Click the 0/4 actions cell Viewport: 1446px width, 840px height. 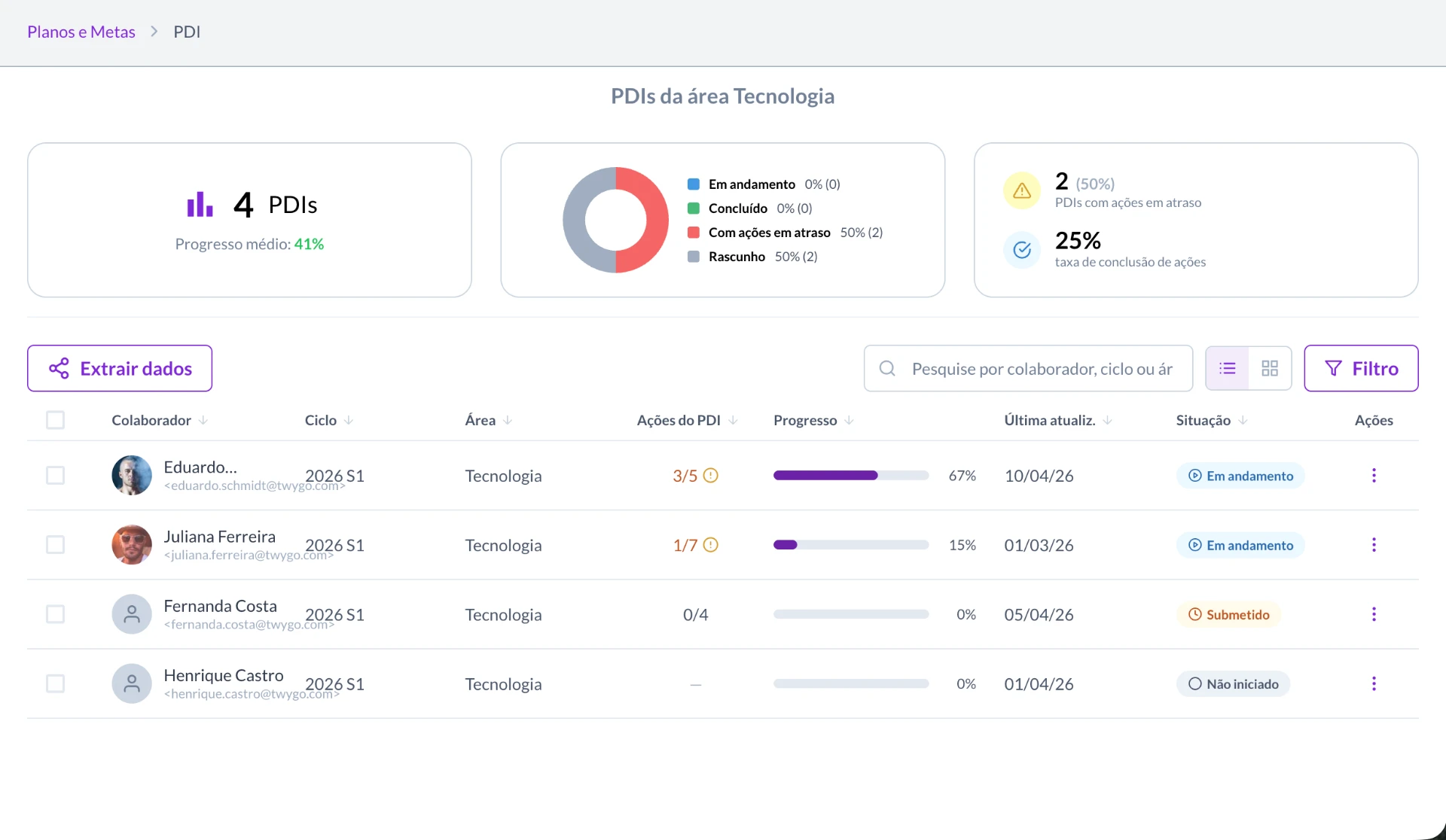[695, 614]
